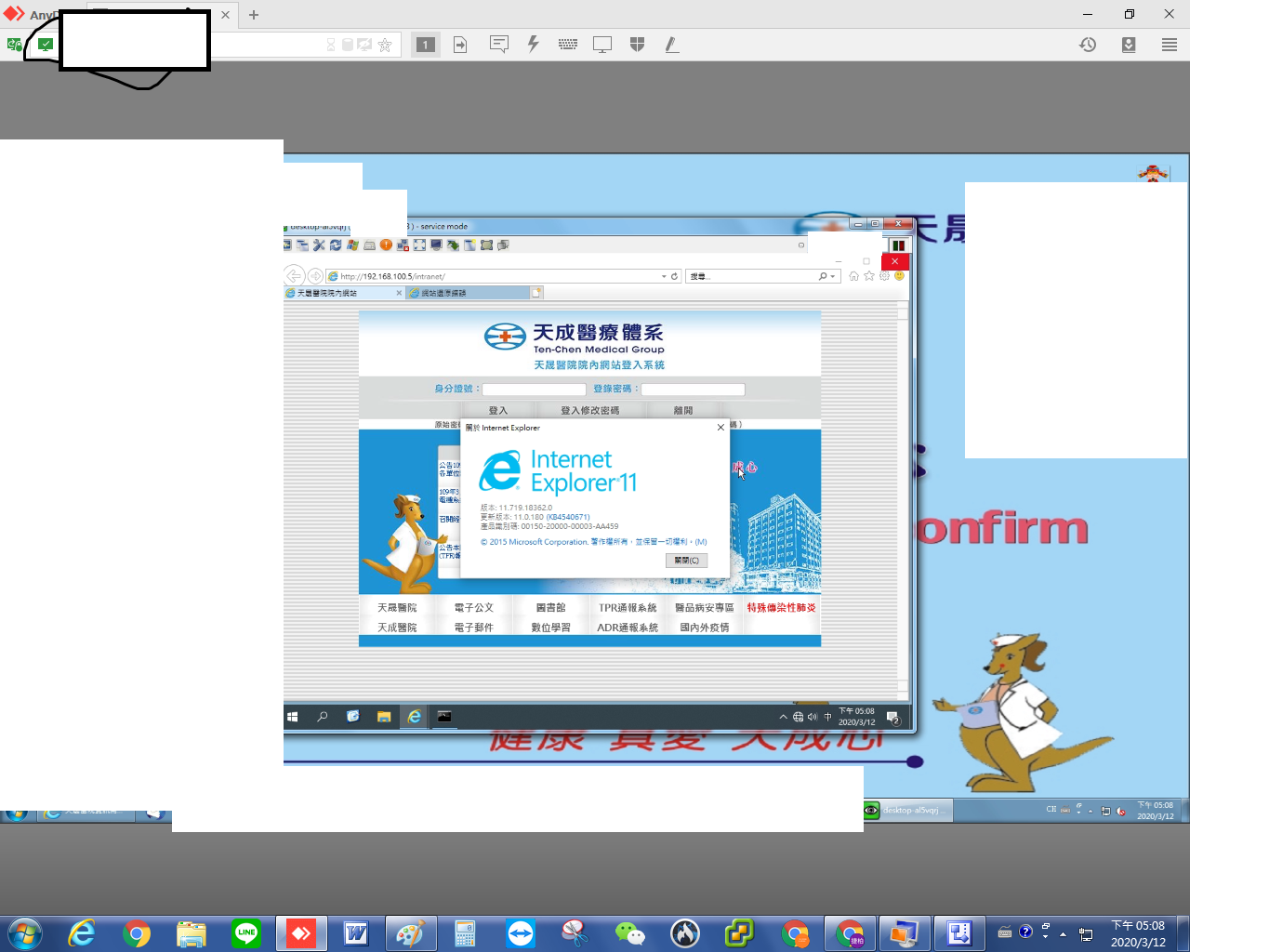1269x952 pixels.
Task: Click the 身分證號 input field
Action: [534, 390]
